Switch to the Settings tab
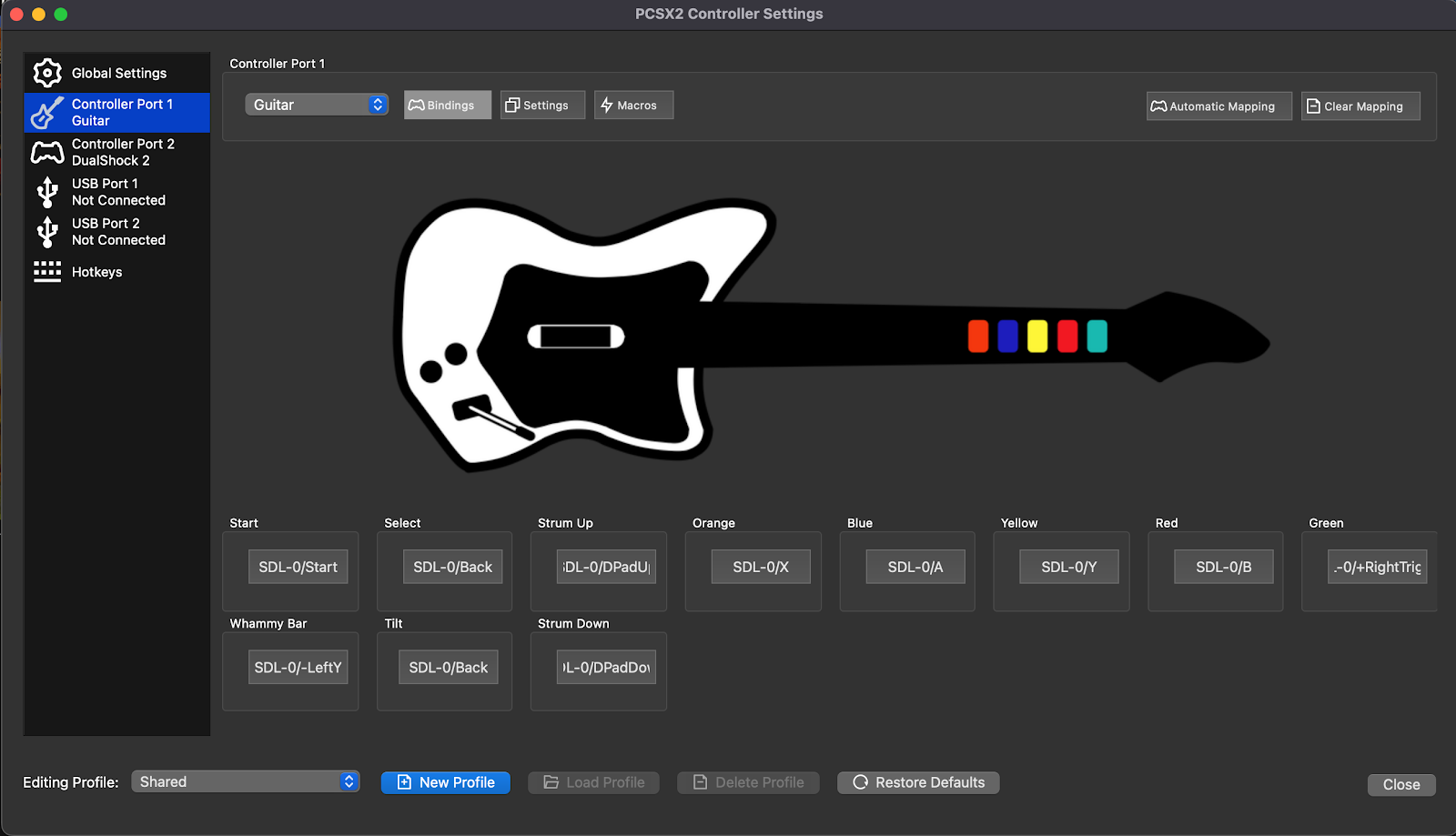The height and width of the screenshot is (836, 1456). (542, 105)
